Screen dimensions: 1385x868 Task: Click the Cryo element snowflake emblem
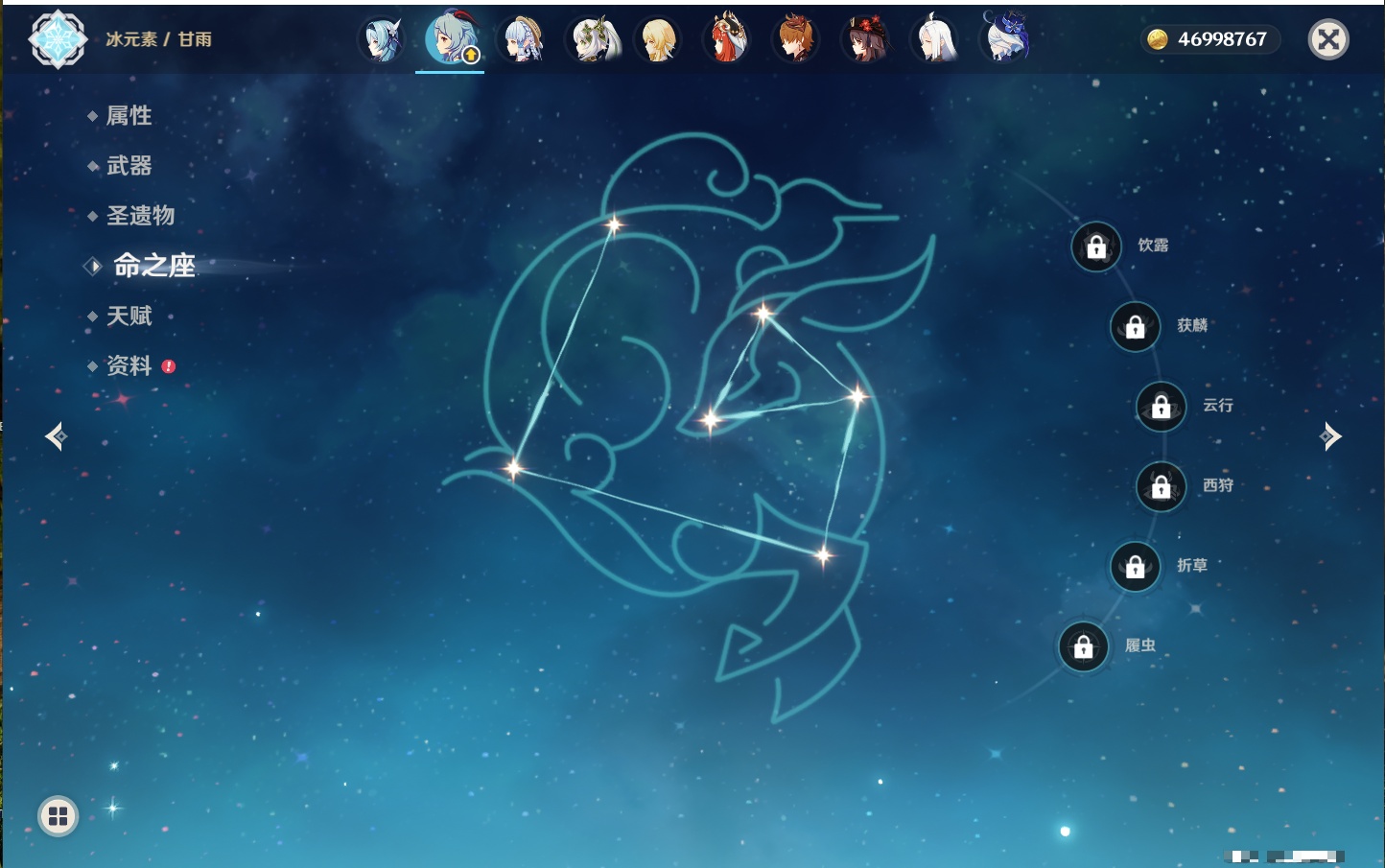click(x=59, y=39)
